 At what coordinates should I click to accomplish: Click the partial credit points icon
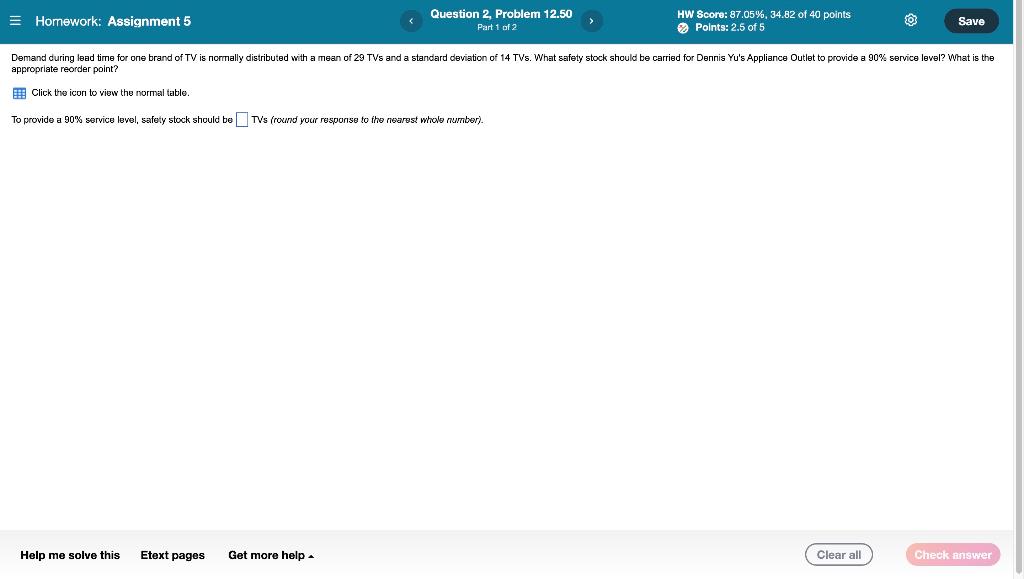(x=685, y=27)
